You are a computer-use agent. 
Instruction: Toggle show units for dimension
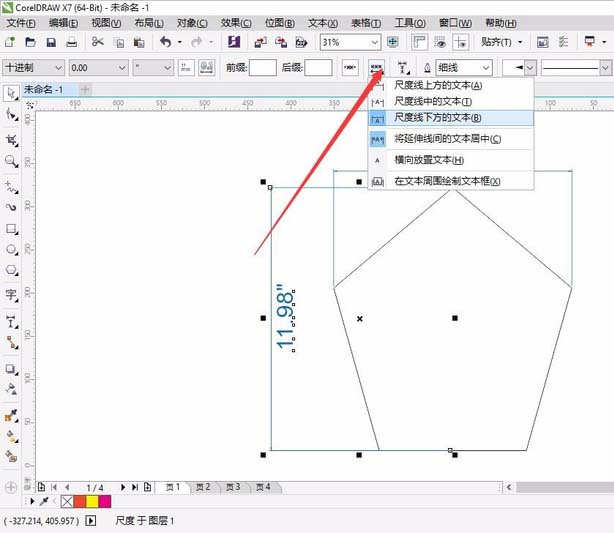(x=186, y=68)
